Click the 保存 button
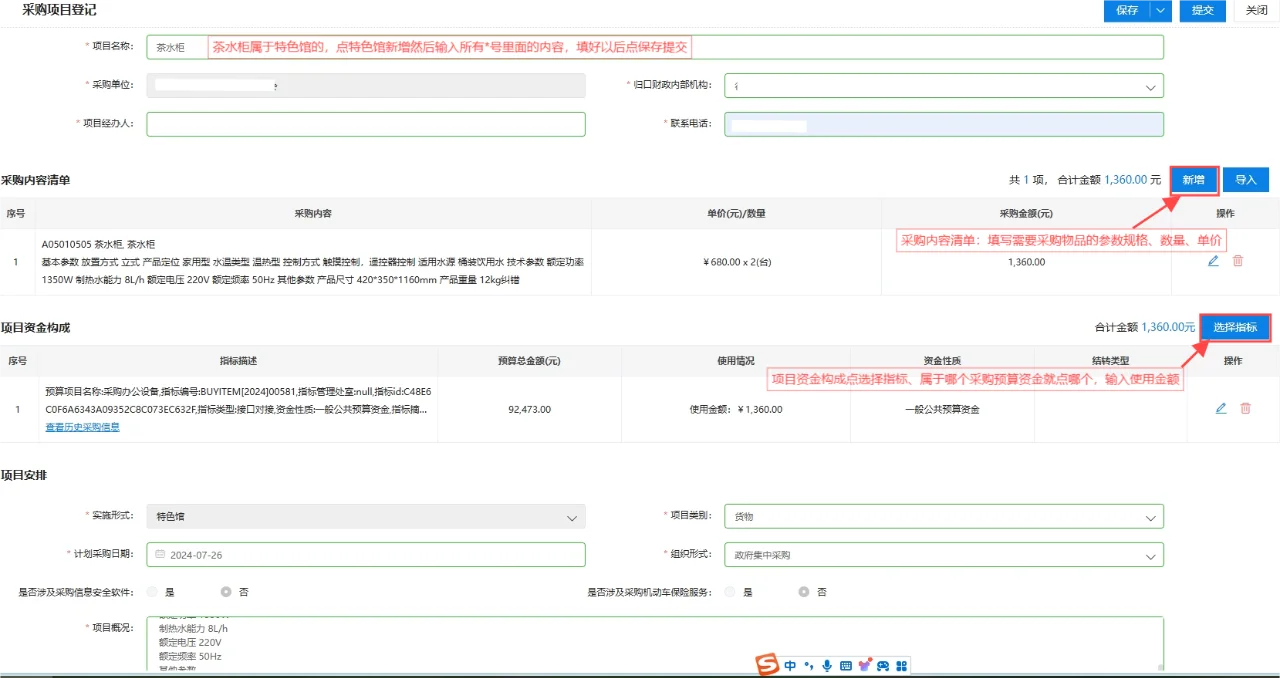Image resolution: width=1280 pixels, height=678 pixels. point(1127,10)
